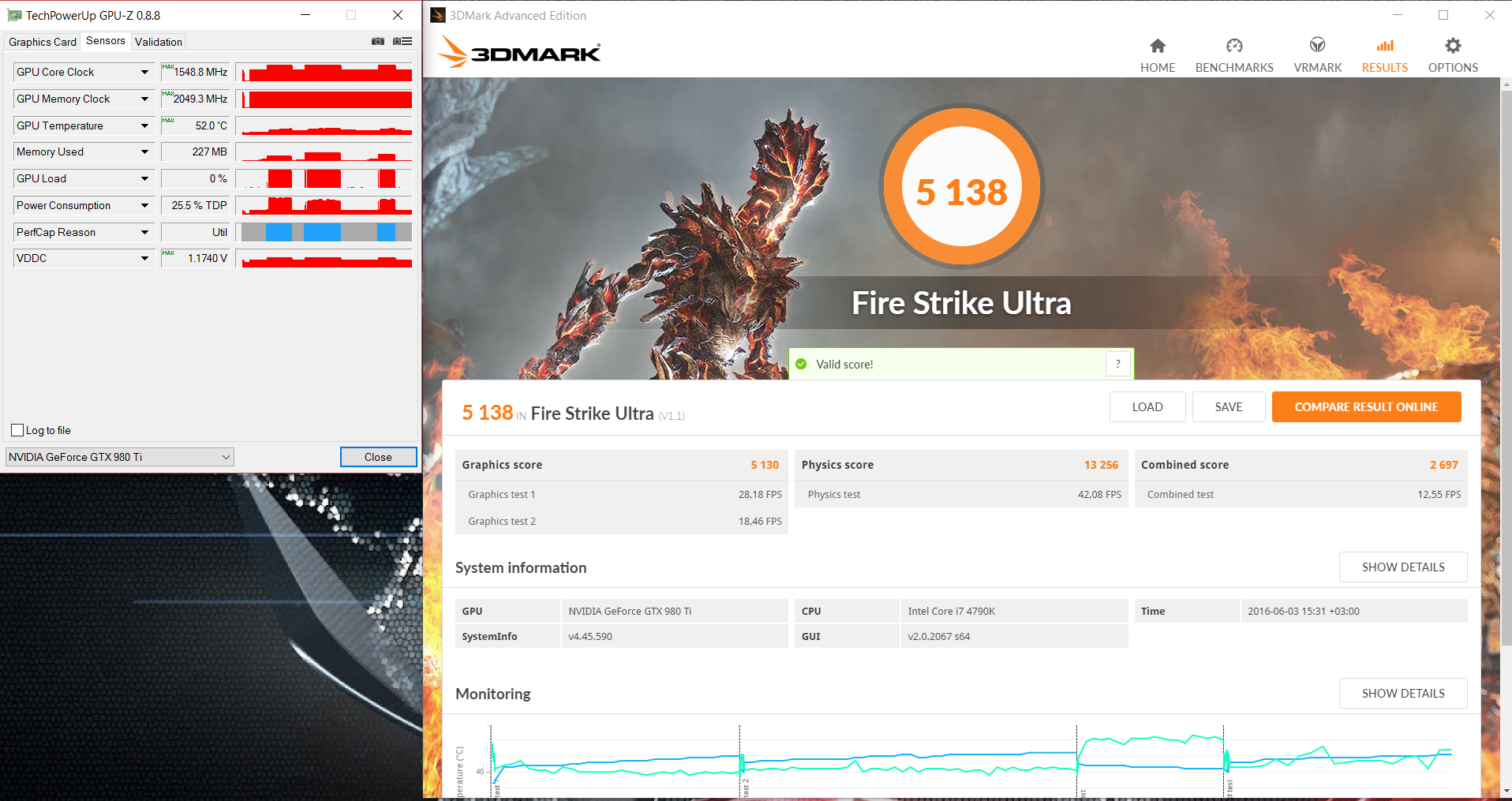
Task: Click the Physics test 42,08 FPS row
Action: [962, 495]
